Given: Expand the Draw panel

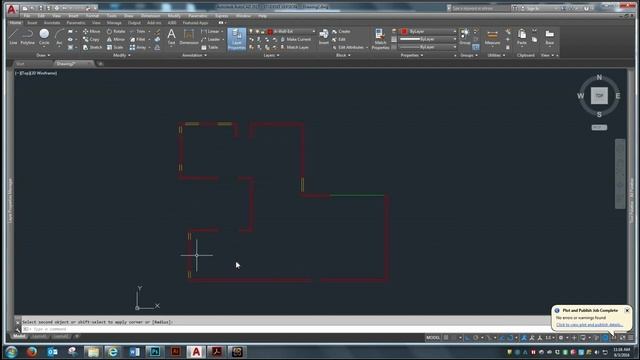Looking at the screenshot, I should pos(43,55).
